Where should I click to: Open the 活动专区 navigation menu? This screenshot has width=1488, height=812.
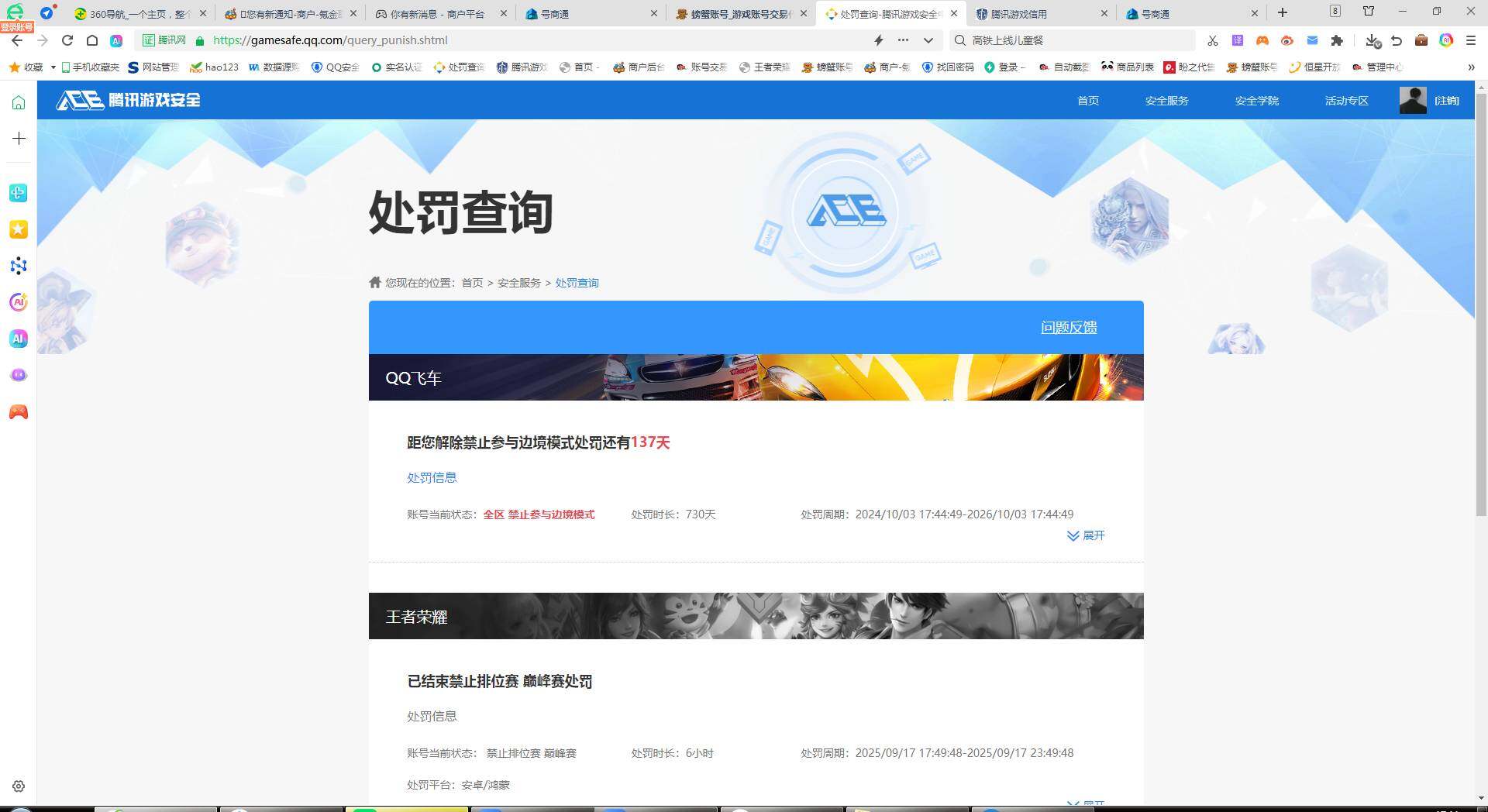point(1347,101)
